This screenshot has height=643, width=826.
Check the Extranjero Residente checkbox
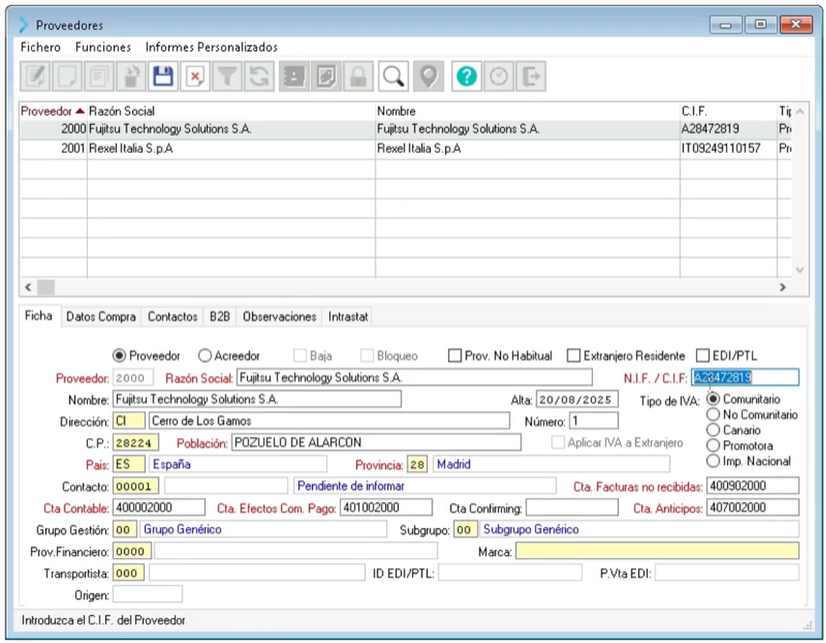click(x=573, y=355)
